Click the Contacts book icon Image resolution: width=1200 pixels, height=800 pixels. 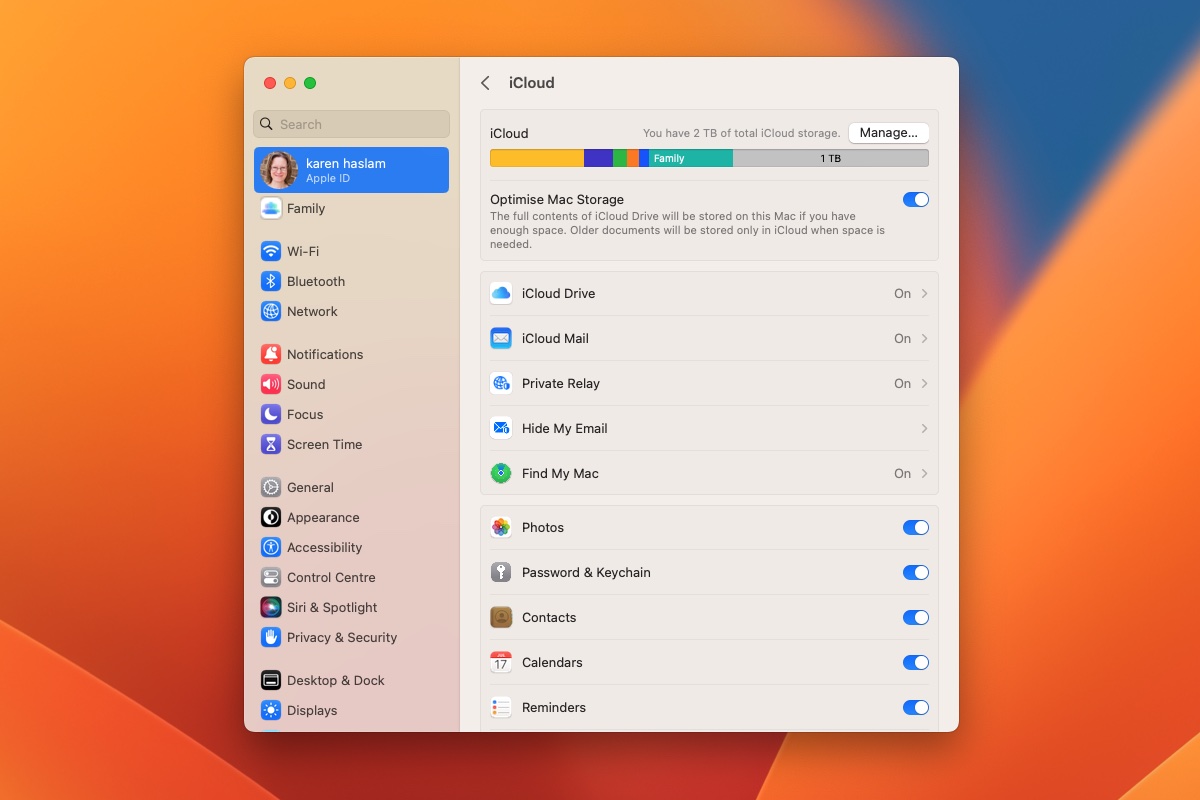(x=501, y=617)
